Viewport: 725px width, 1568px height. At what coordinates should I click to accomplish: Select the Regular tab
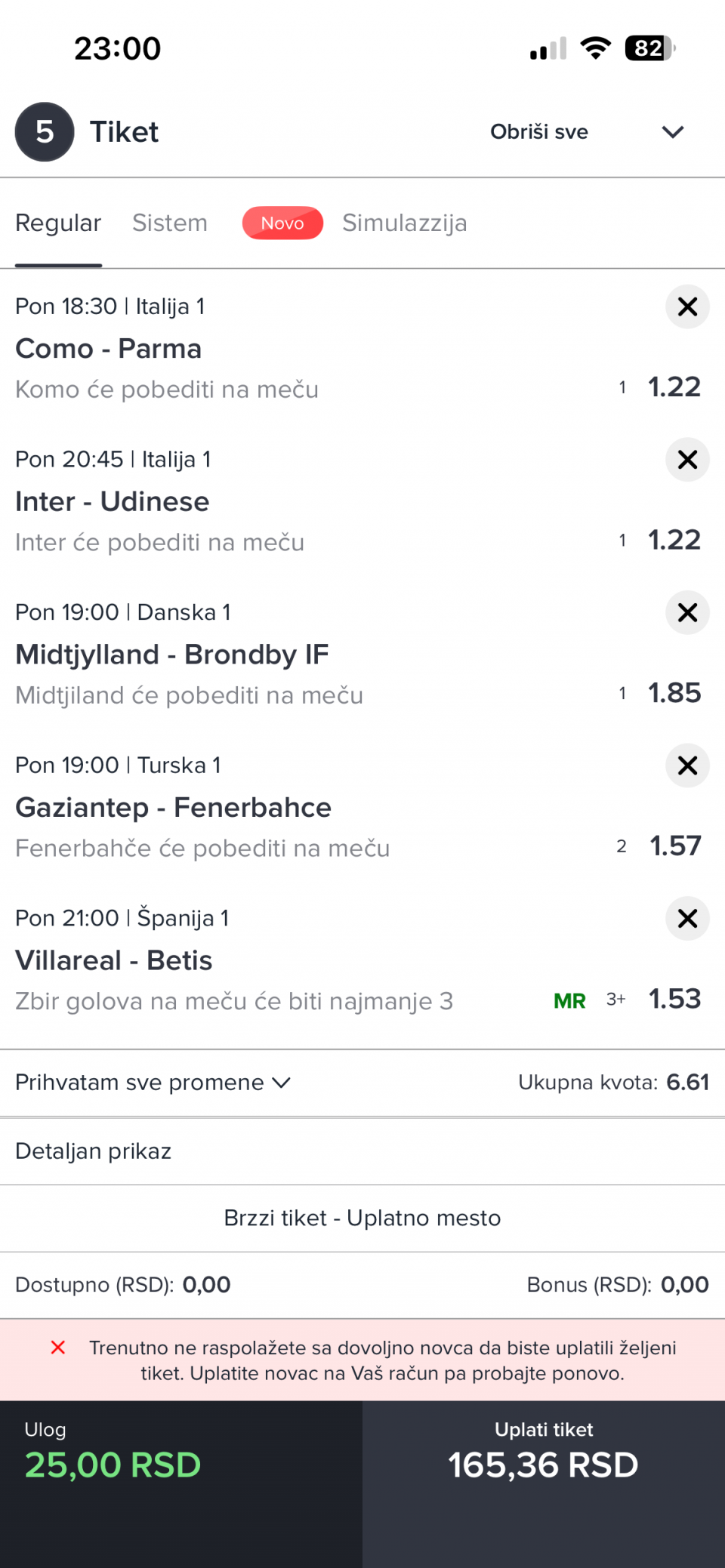[x=58, y=223]
